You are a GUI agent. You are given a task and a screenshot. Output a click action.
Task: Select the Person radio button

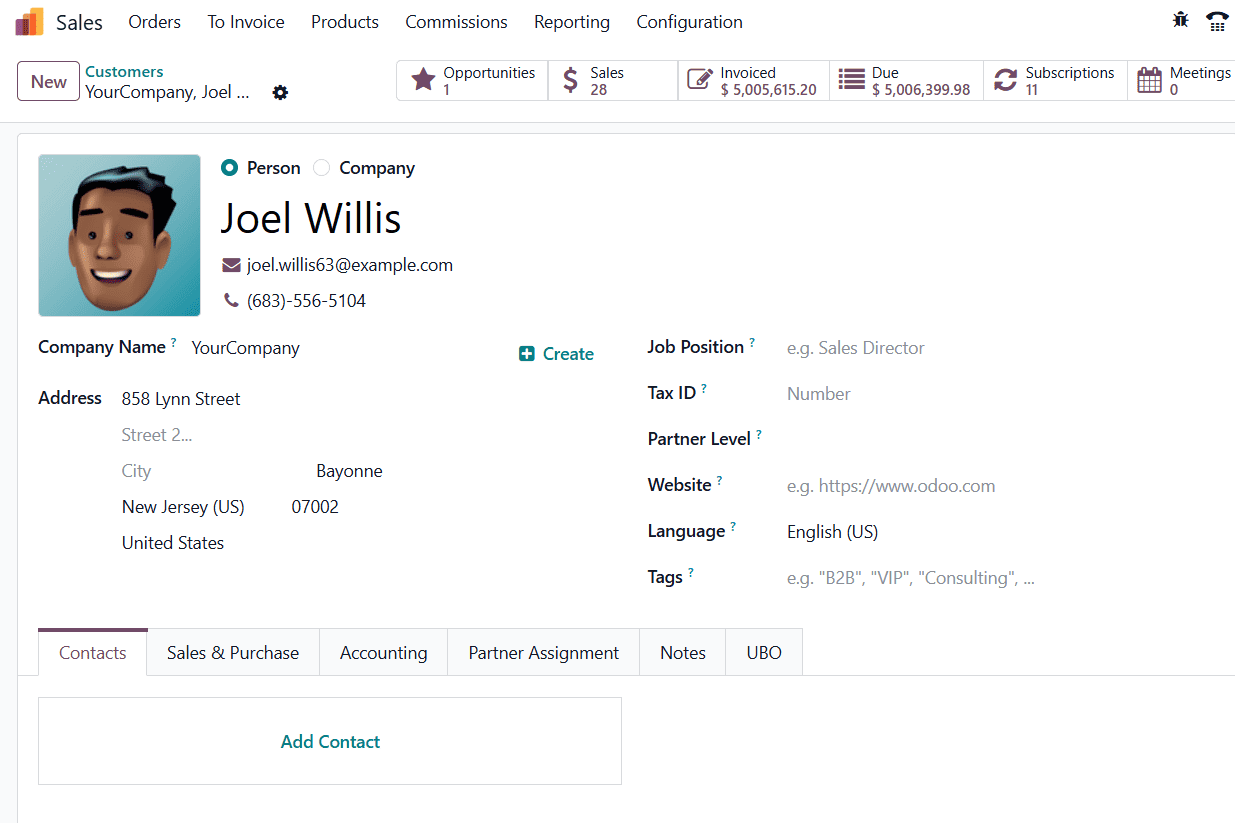click(229, 167)
